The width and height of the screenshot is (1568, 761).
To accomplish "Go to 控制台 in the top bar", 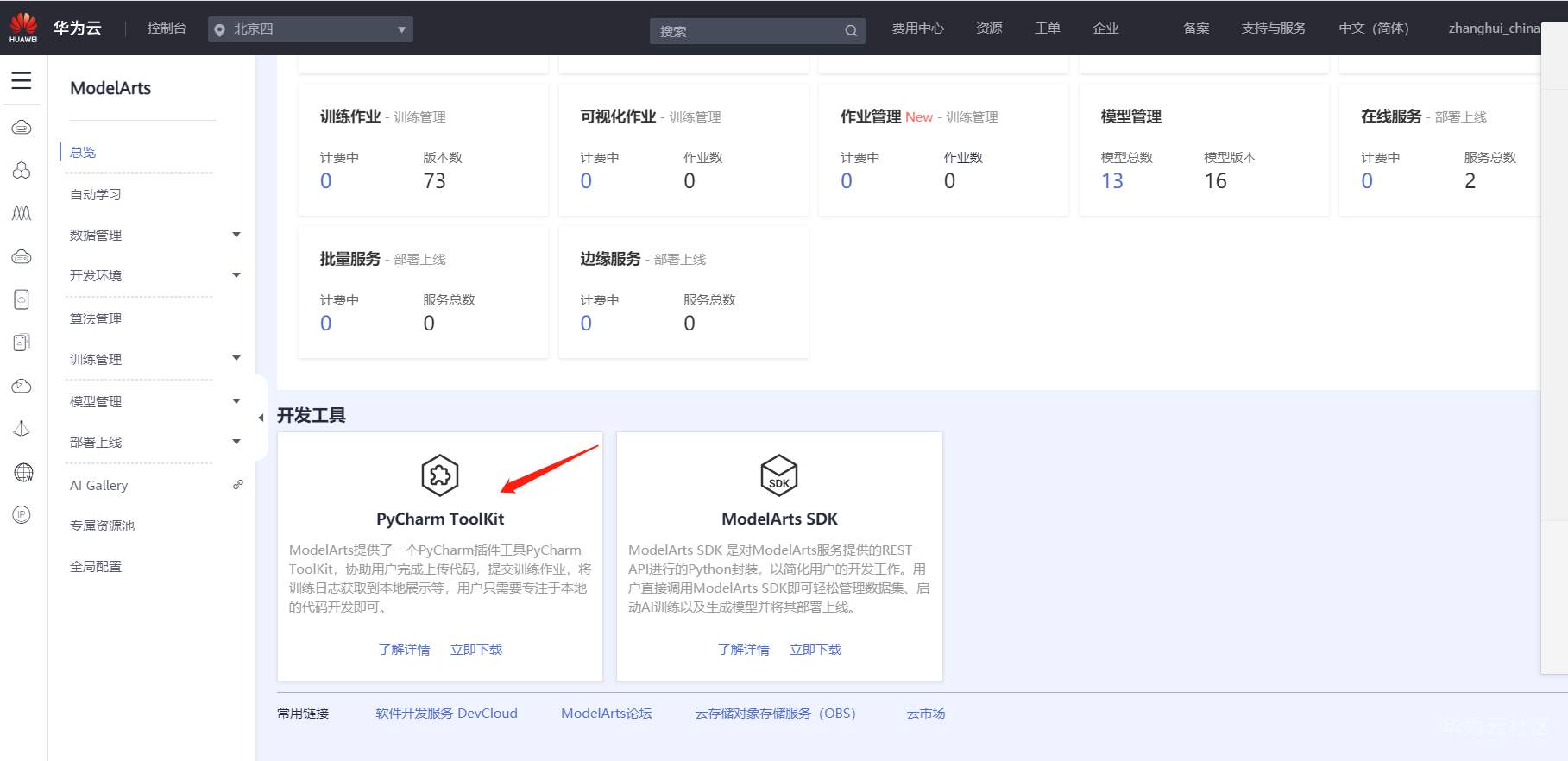I will [x=167, y=28].
